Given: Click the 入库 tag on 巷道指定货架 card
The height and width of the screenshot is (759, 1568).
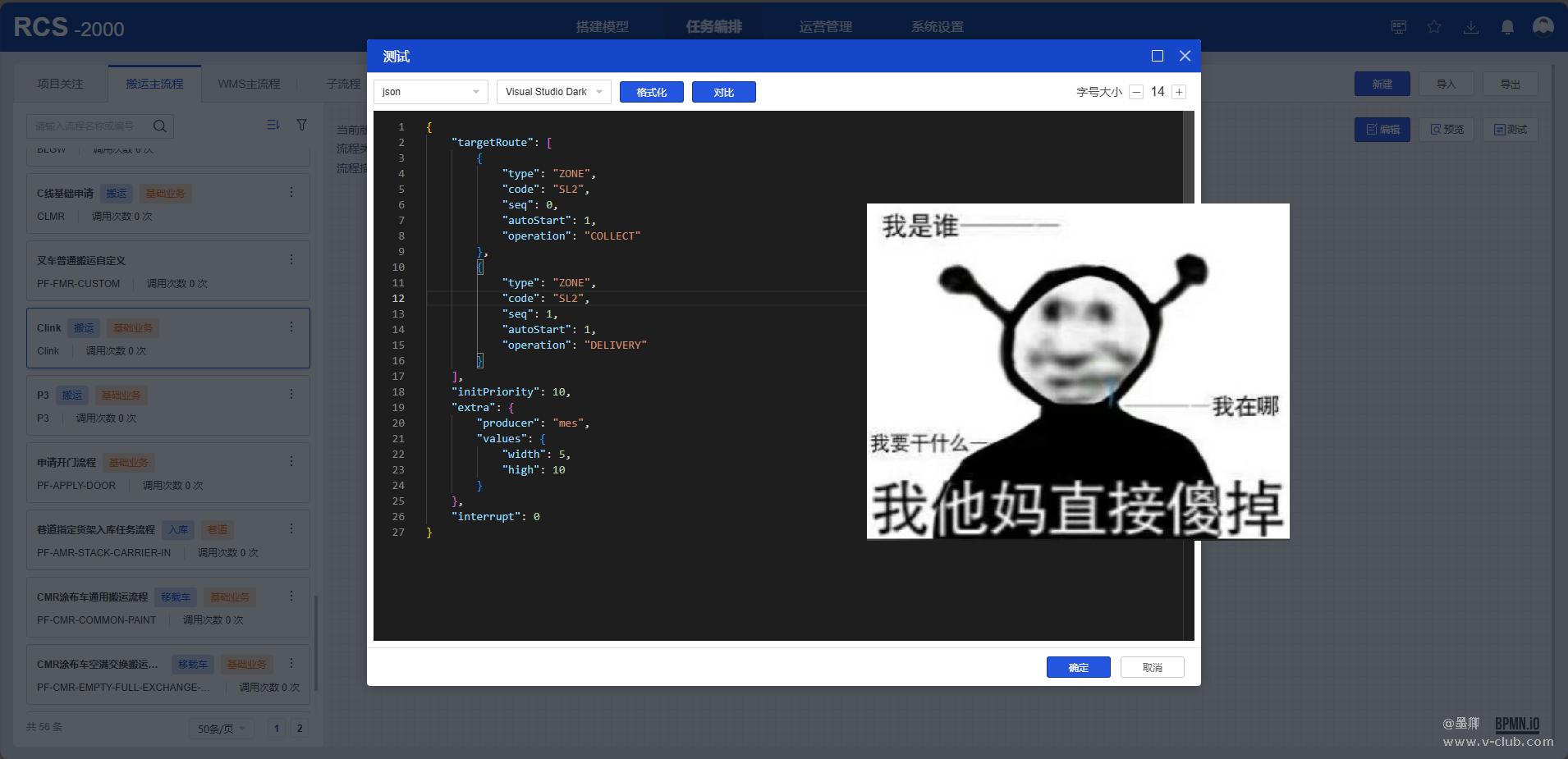Looking at the screenshot, I should (178, 530).
